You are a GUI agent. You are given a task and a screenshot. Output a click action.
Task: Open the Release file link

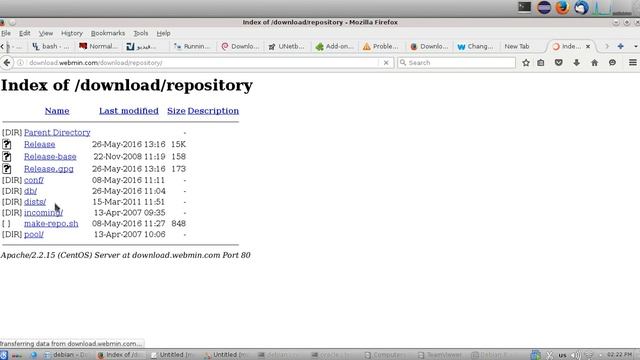40,144
